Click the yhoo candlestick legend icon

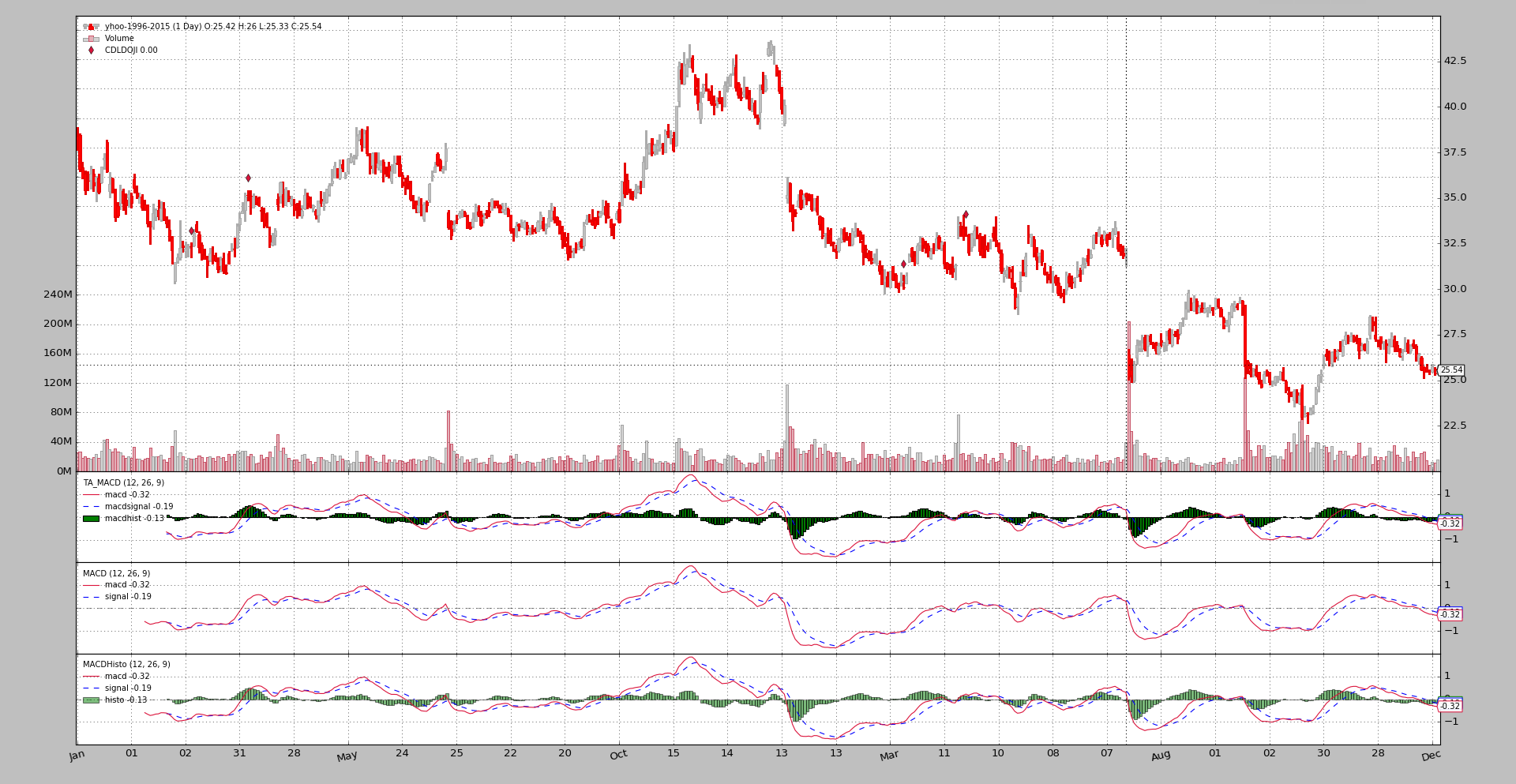pyautogui.click(x=91, y=27)
